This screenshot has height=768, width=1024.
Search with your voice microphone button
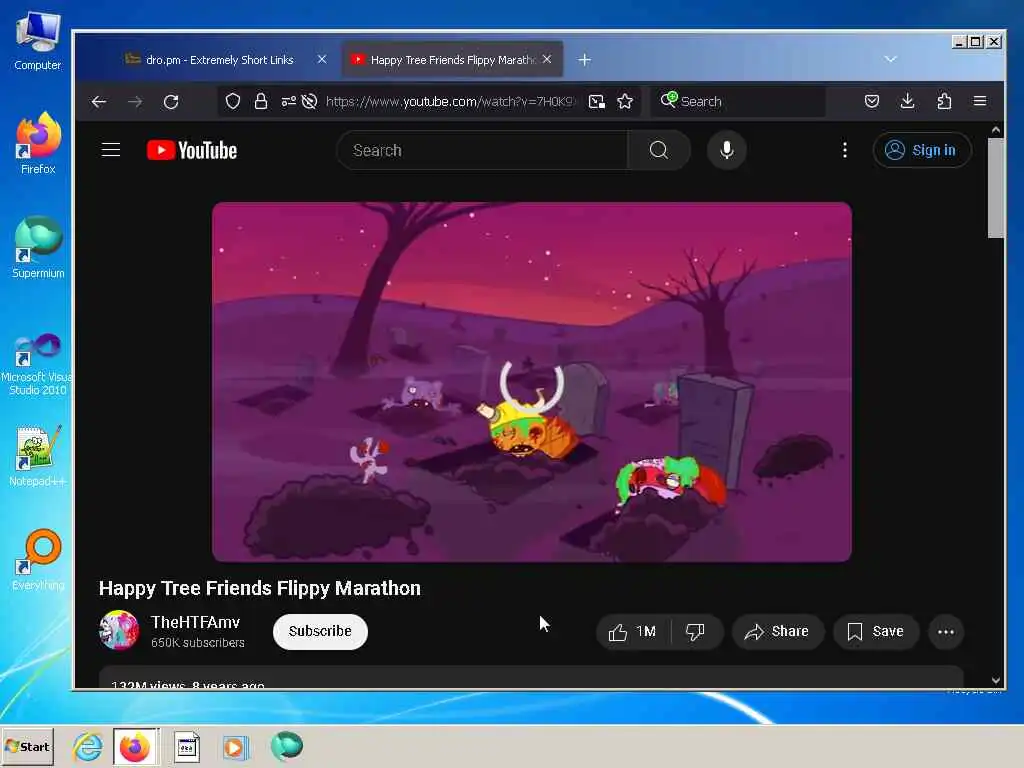coord(727,150)
